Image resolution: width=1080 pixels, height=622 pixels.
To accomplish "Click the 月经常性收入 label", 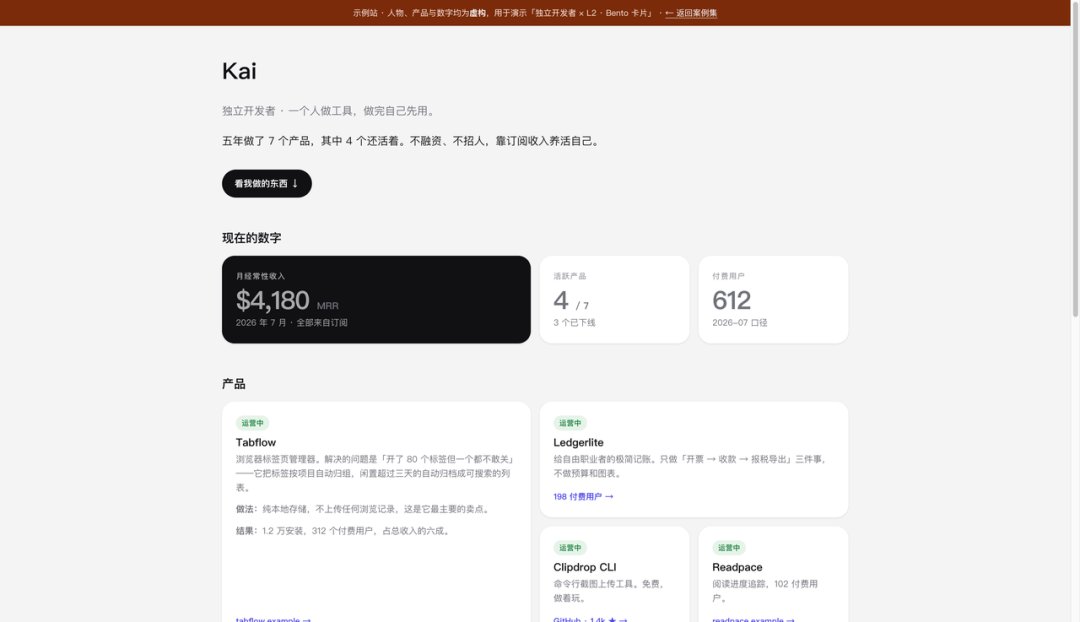I will (260, 276).
